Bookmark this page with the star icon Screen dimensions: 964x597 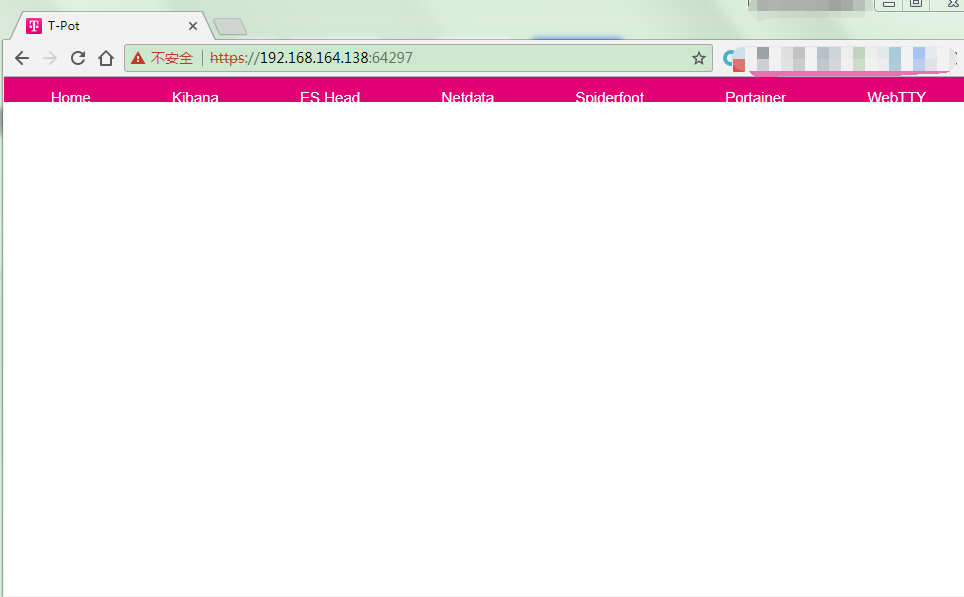pos(698,58)
